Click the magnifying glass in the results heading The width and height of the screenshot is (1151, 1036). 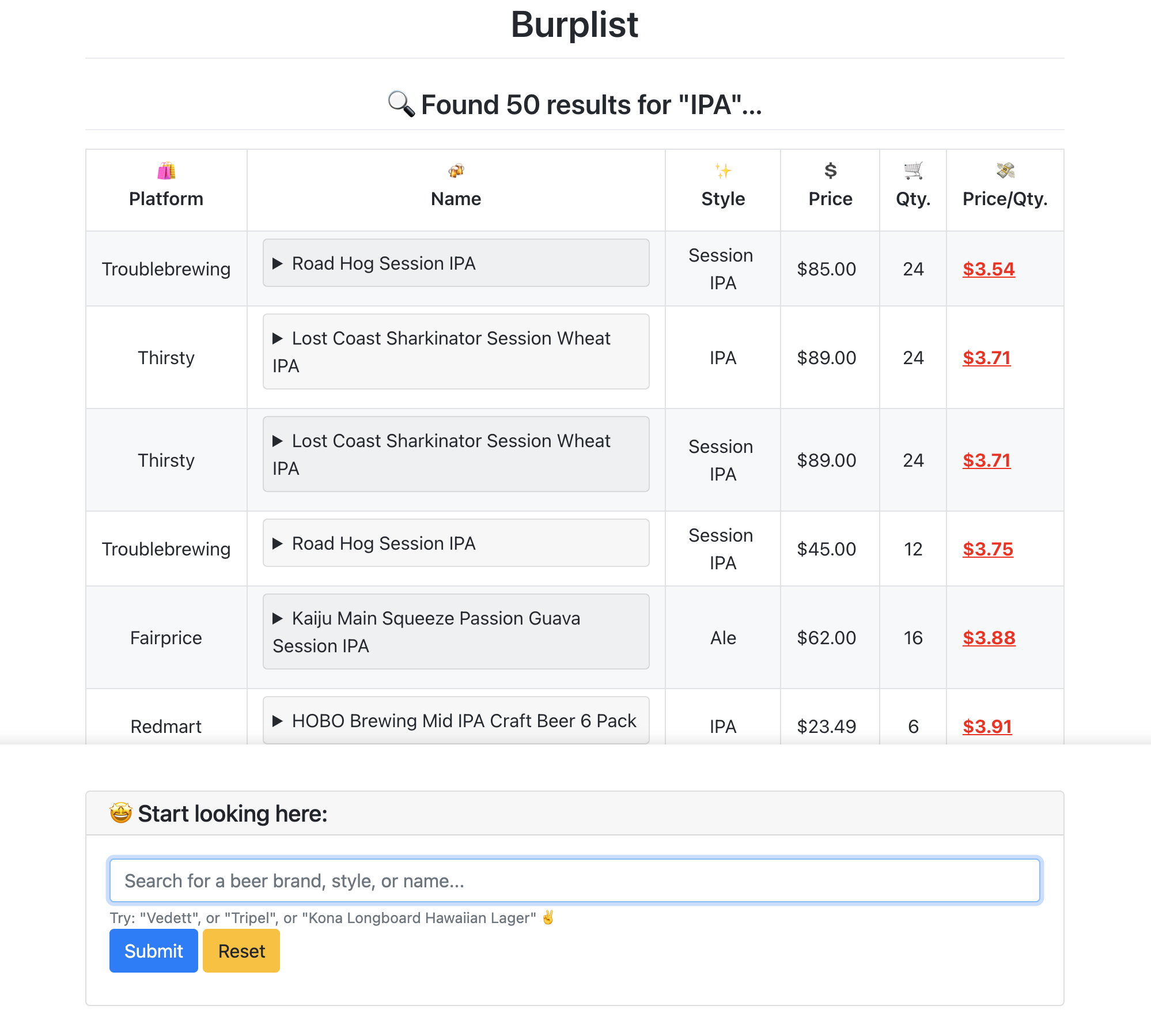tap(401, 104)
